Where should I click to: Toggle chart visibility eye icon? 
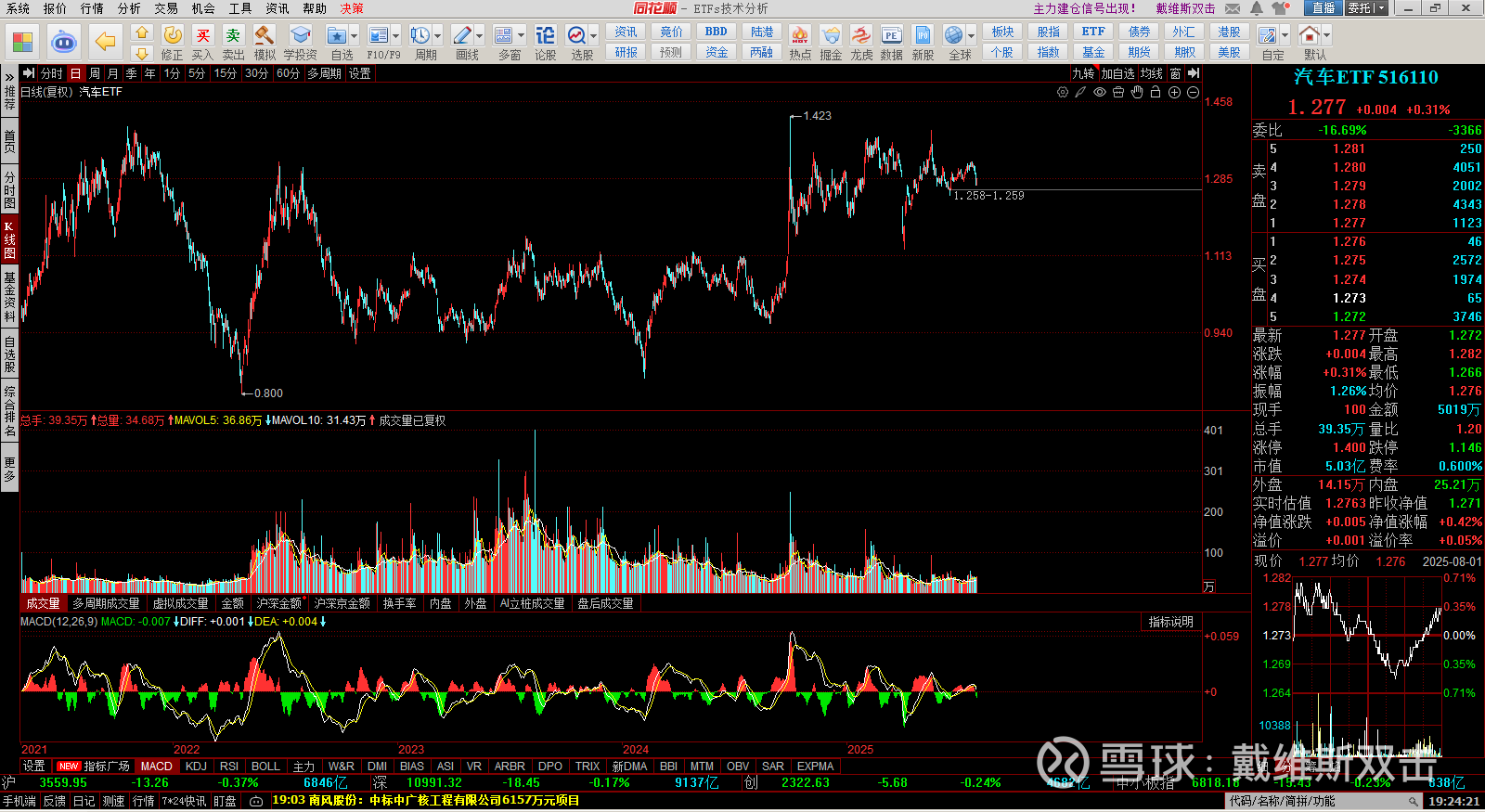click(1100, 92)
